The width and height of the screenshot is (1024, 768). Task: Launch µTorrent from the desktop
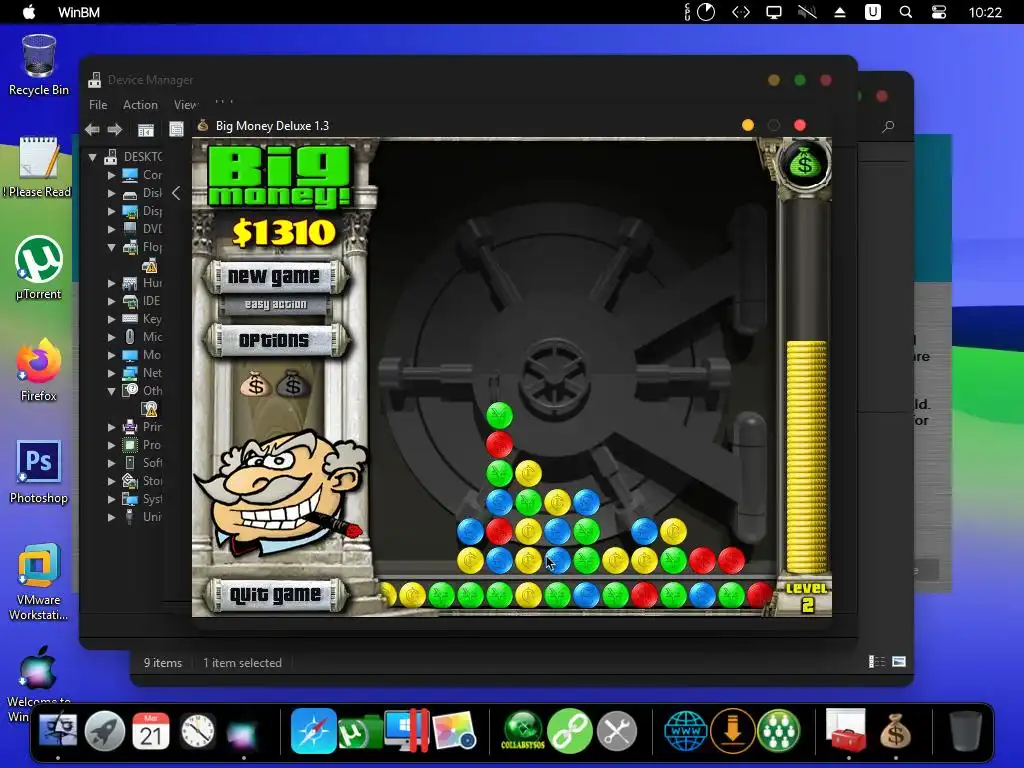pyautogui.click(x=39, y=268)
